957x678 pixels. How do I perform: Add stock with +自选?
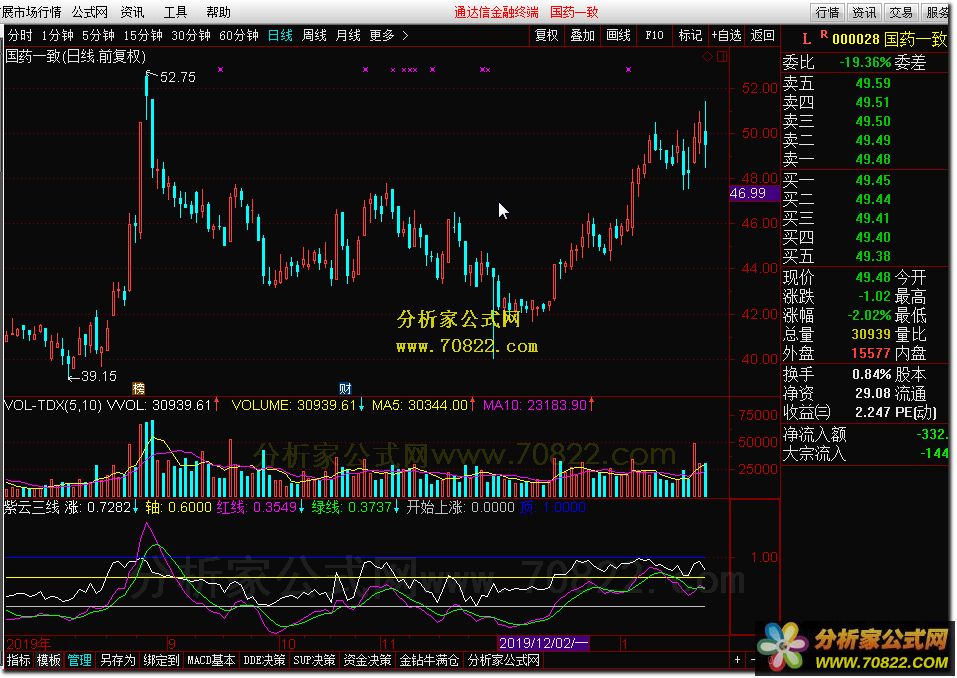[x=726, y=35]
